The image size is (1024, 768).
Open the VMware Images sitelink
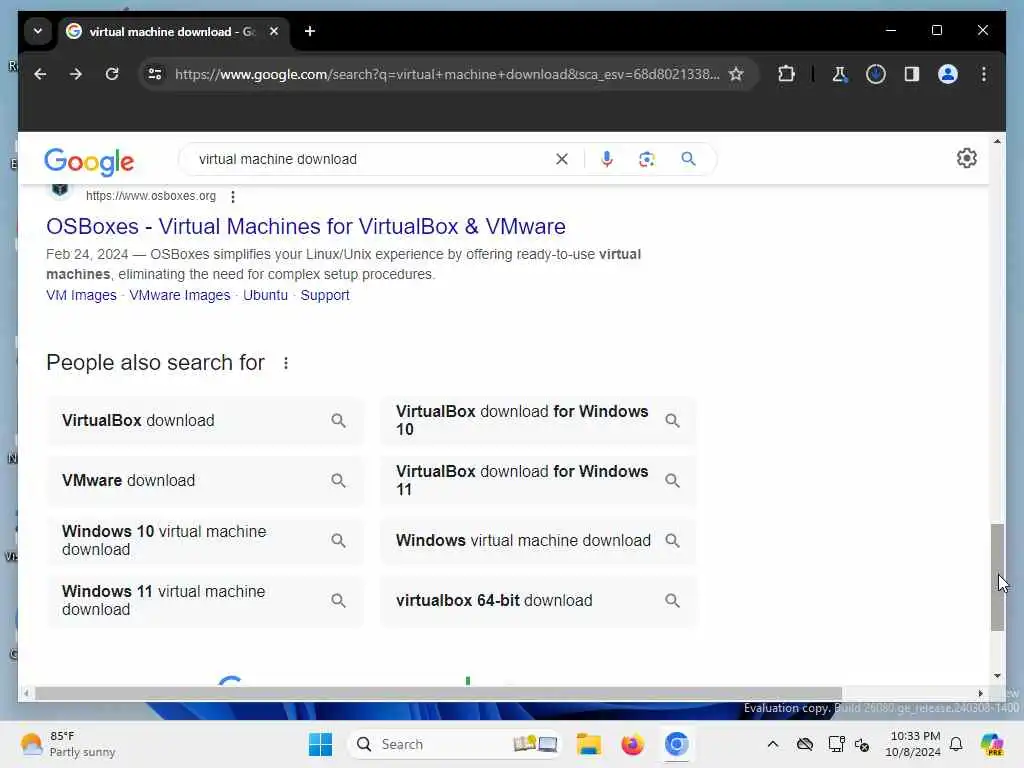pos(180,295)
